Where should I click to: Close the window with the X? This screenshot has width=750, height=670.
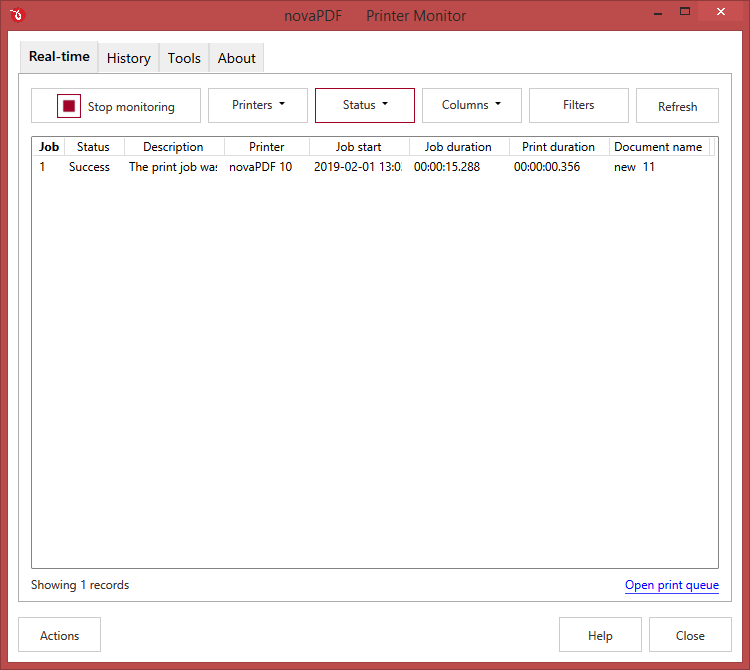[x=721, y=12]
